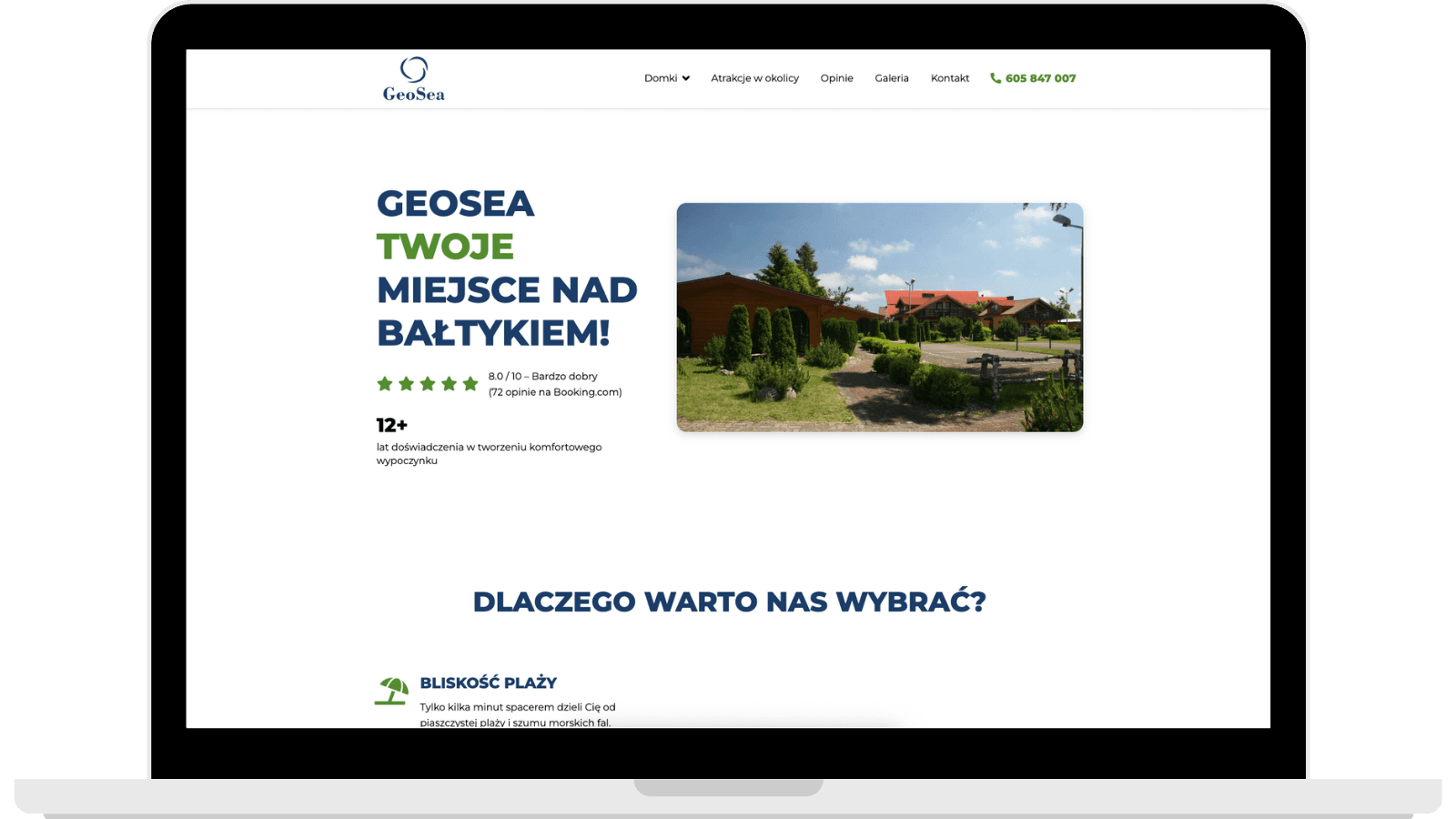
Task: Open the Domki menu item
Action: (x=661, y=78)
